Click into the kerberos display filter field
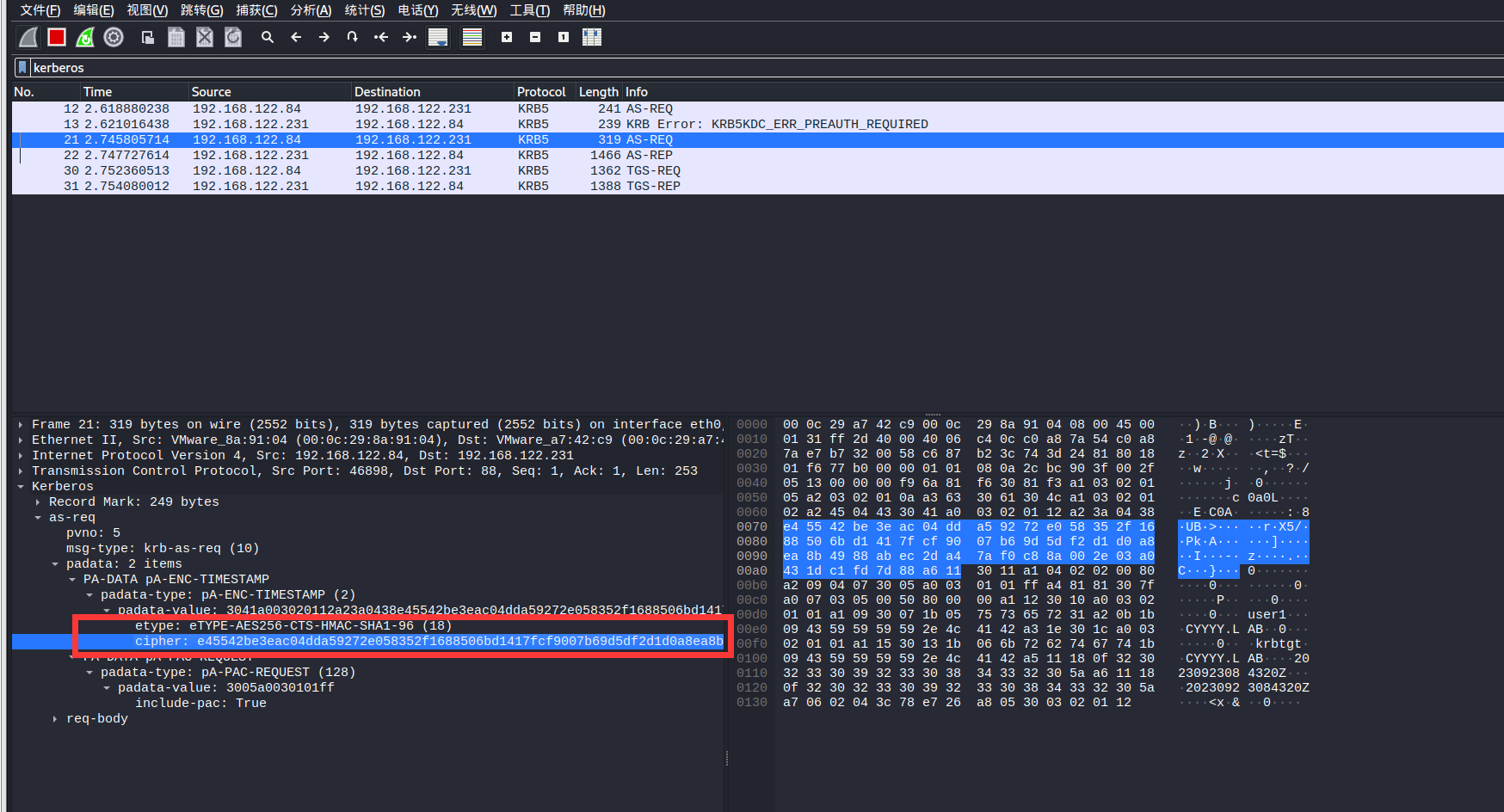The height and width of the screenshot is (812, 1504). [766, 67]
